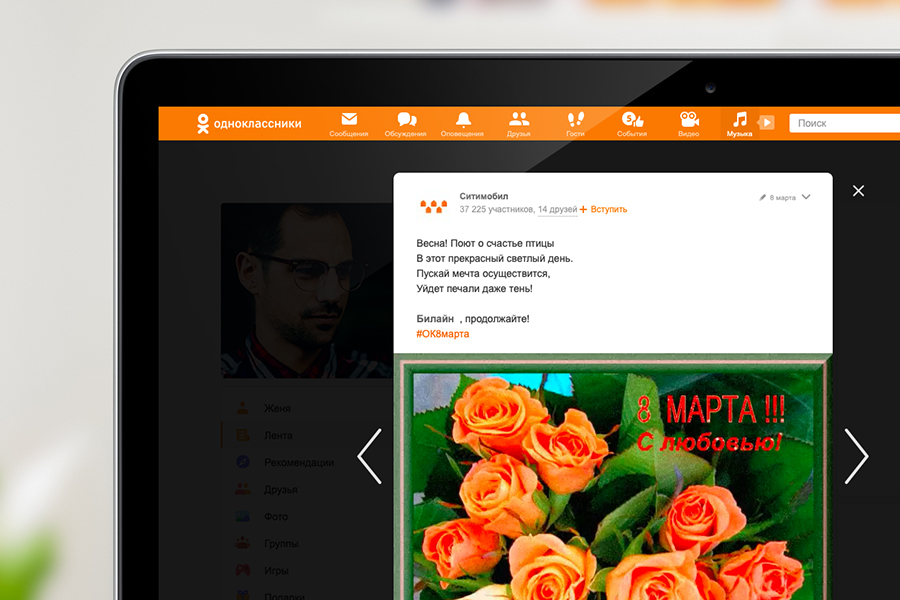The height and width of the screenshot is (600, 900).
Task: Click the Поиск search field
Action: pos(844,123)
